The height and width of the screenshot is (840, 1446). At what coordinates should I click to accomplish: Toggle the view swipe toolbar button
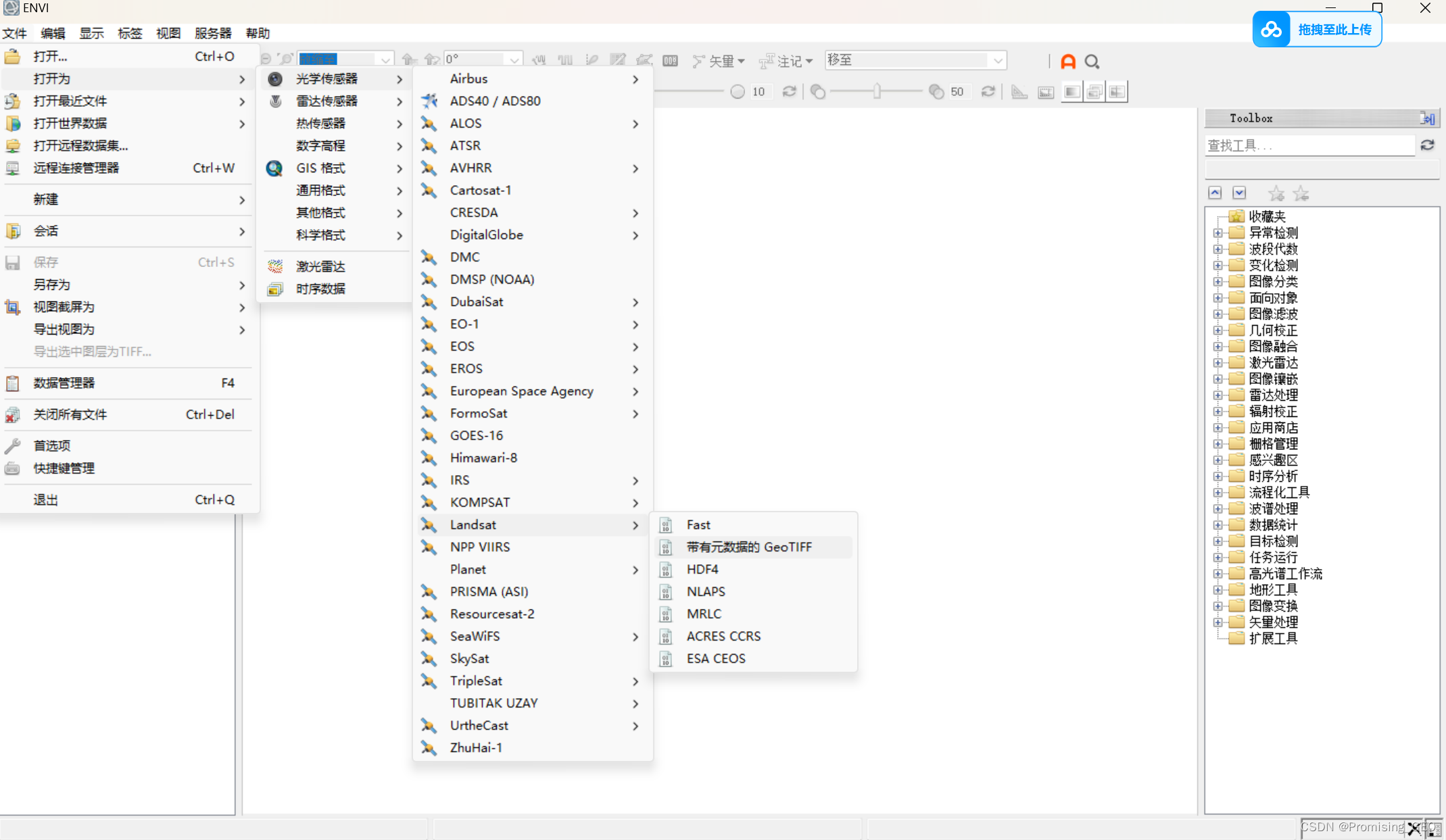[1117, 92]
